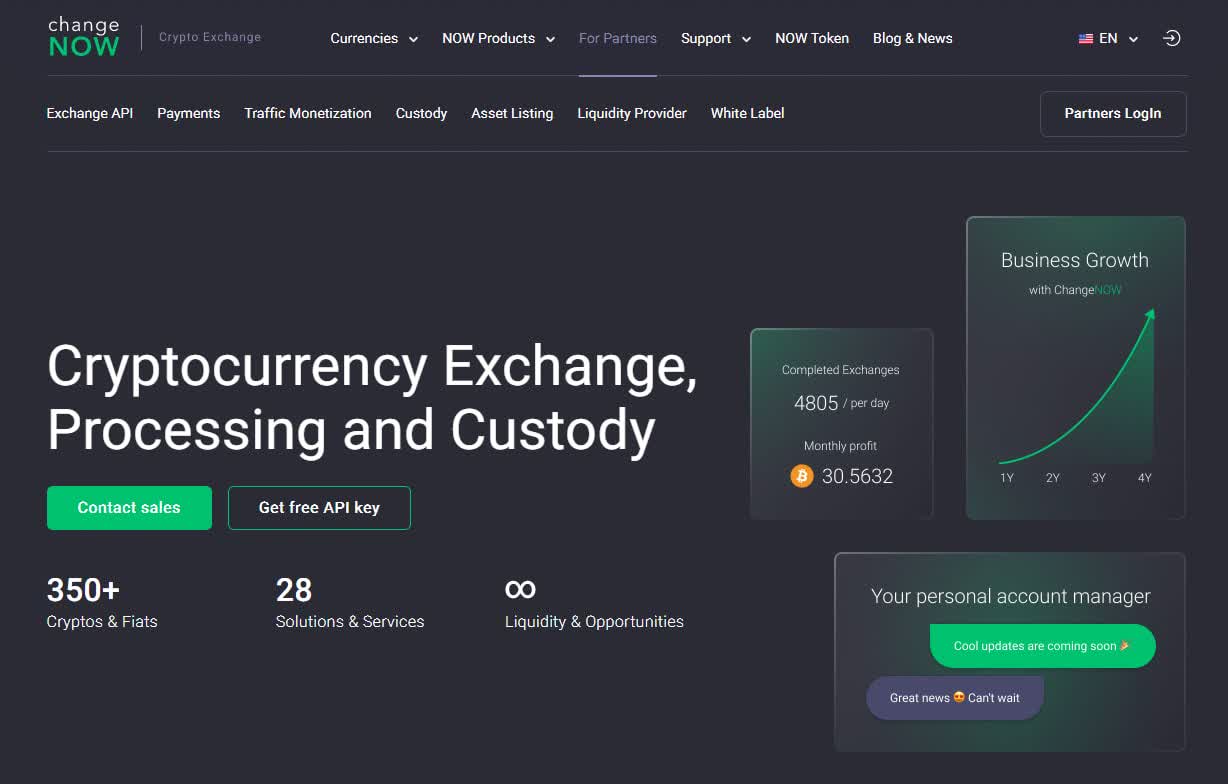Open the EN language selector
Viewport: 1228px width, 784px height.
point(1108,38)
